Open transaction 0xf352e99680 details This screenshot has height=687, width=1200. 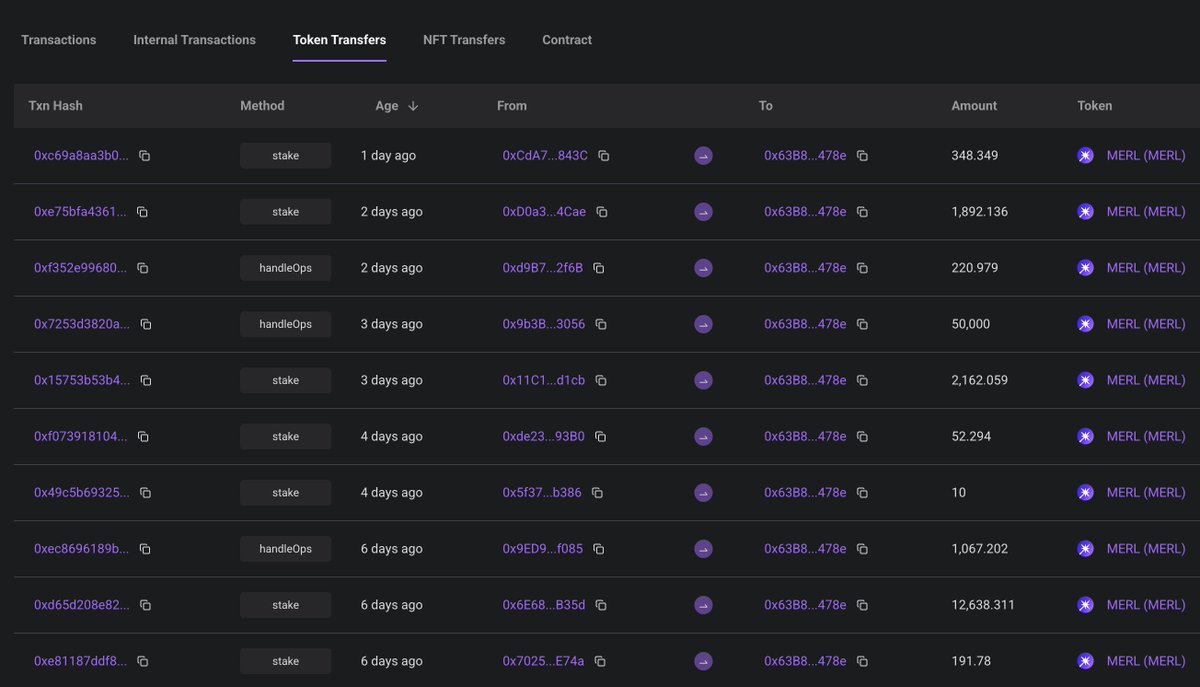pos(81,268)
